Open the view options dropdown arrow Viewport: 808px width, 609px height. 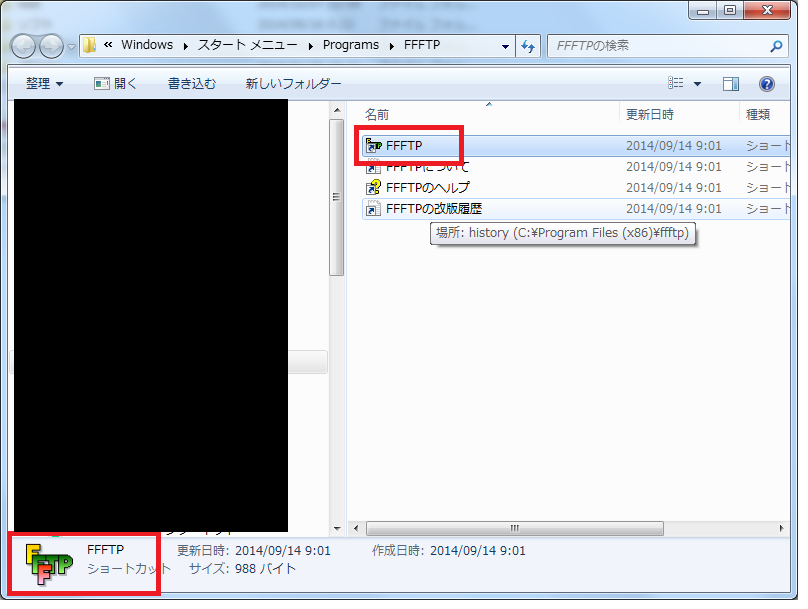click(x=697, y=84)
